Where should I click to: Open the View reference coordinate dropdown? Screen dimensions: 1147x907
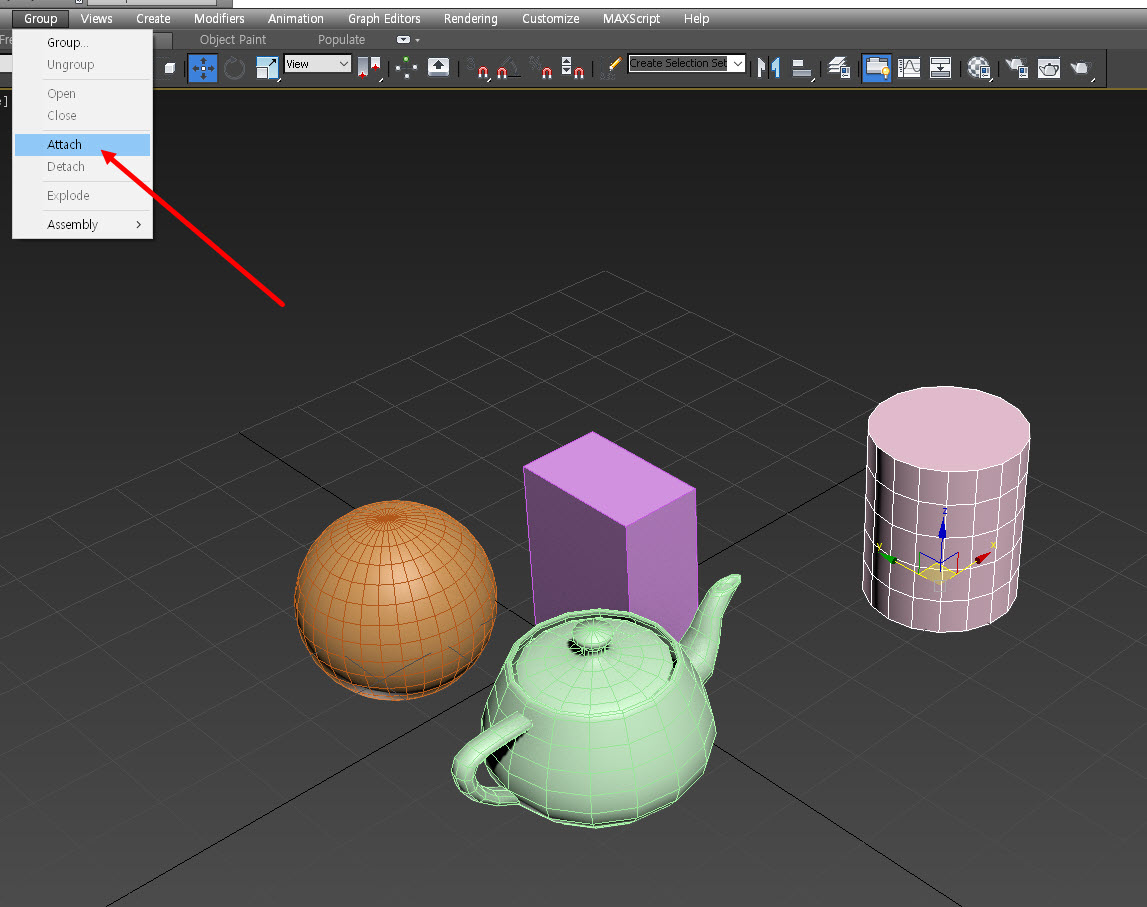[x=317, y=64]
